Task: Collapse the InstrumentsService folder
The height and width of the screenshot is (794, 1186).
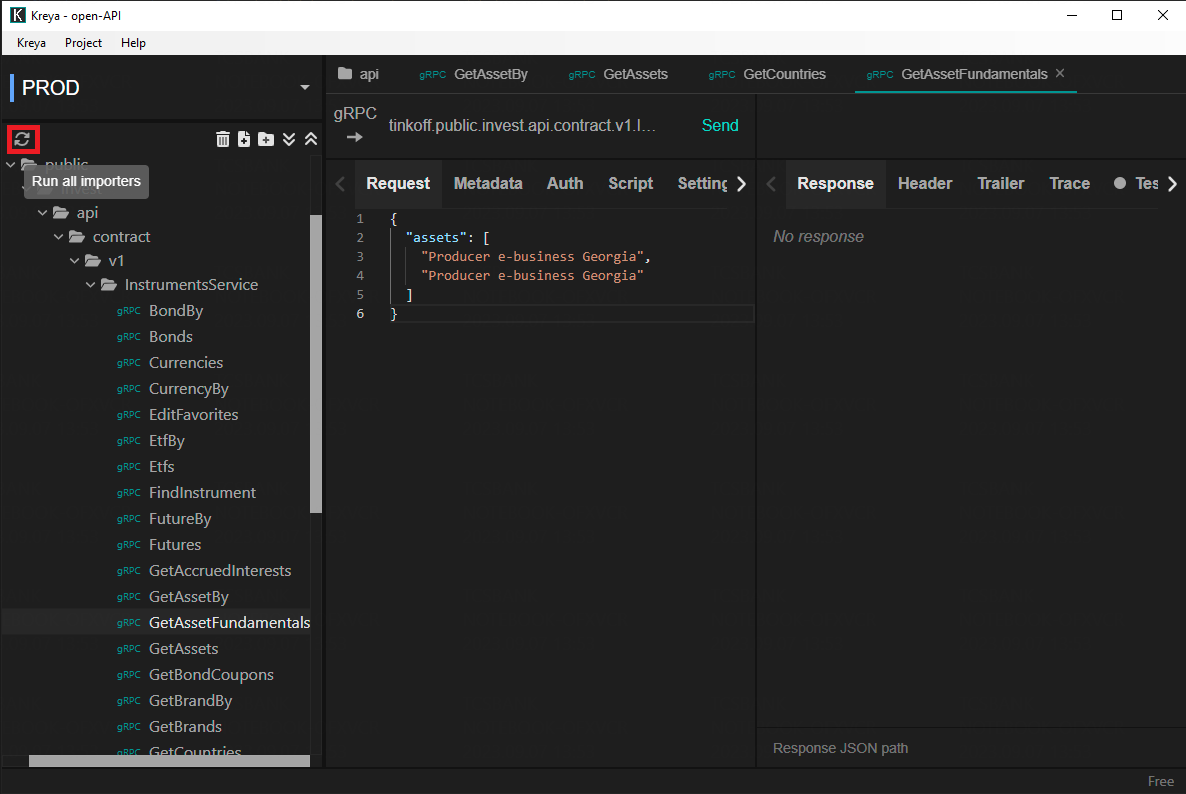Action: click(x=92, y=285)
